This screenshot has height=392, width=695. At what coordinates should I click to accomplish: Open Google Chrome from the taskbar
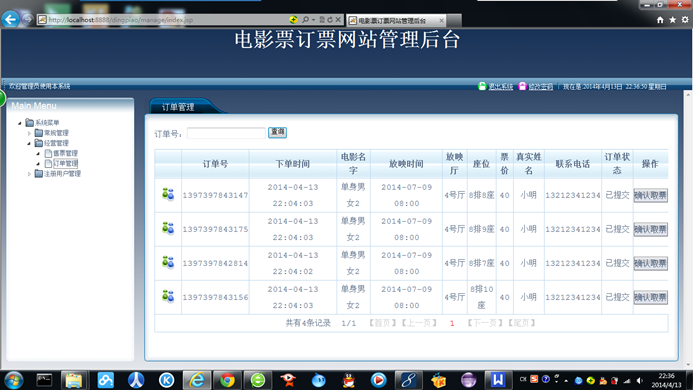point(227,380)
